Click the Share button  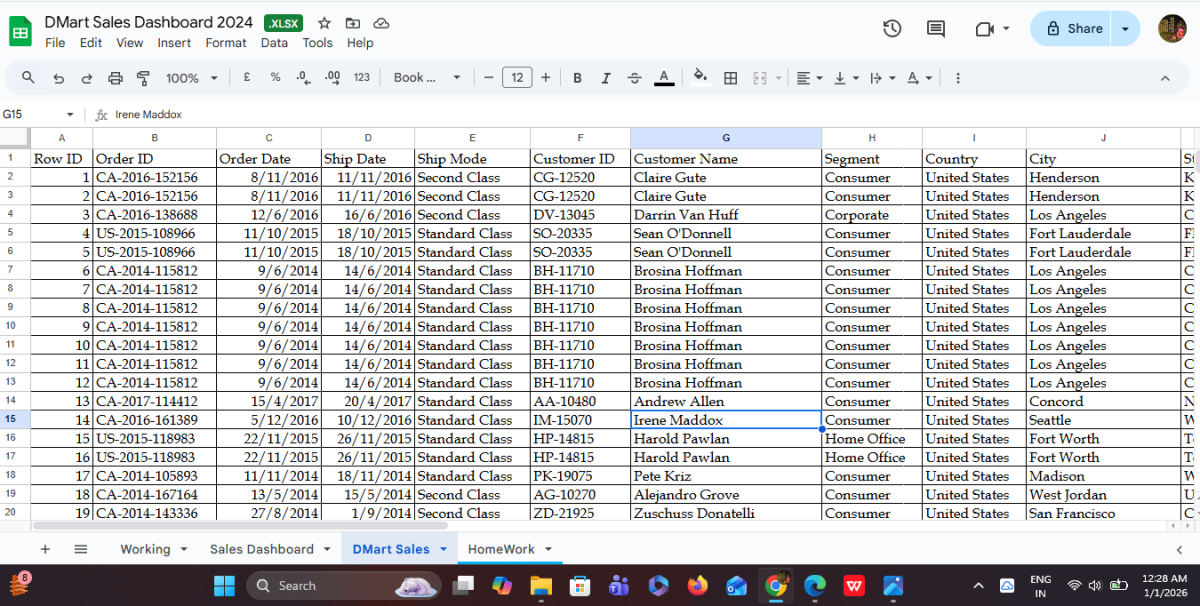click(x=1074, y=29)
